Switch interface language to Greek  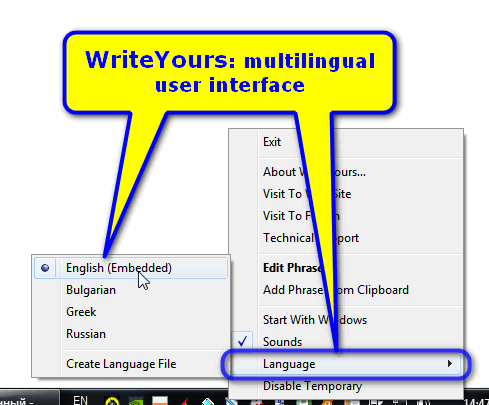pos(131,312)
